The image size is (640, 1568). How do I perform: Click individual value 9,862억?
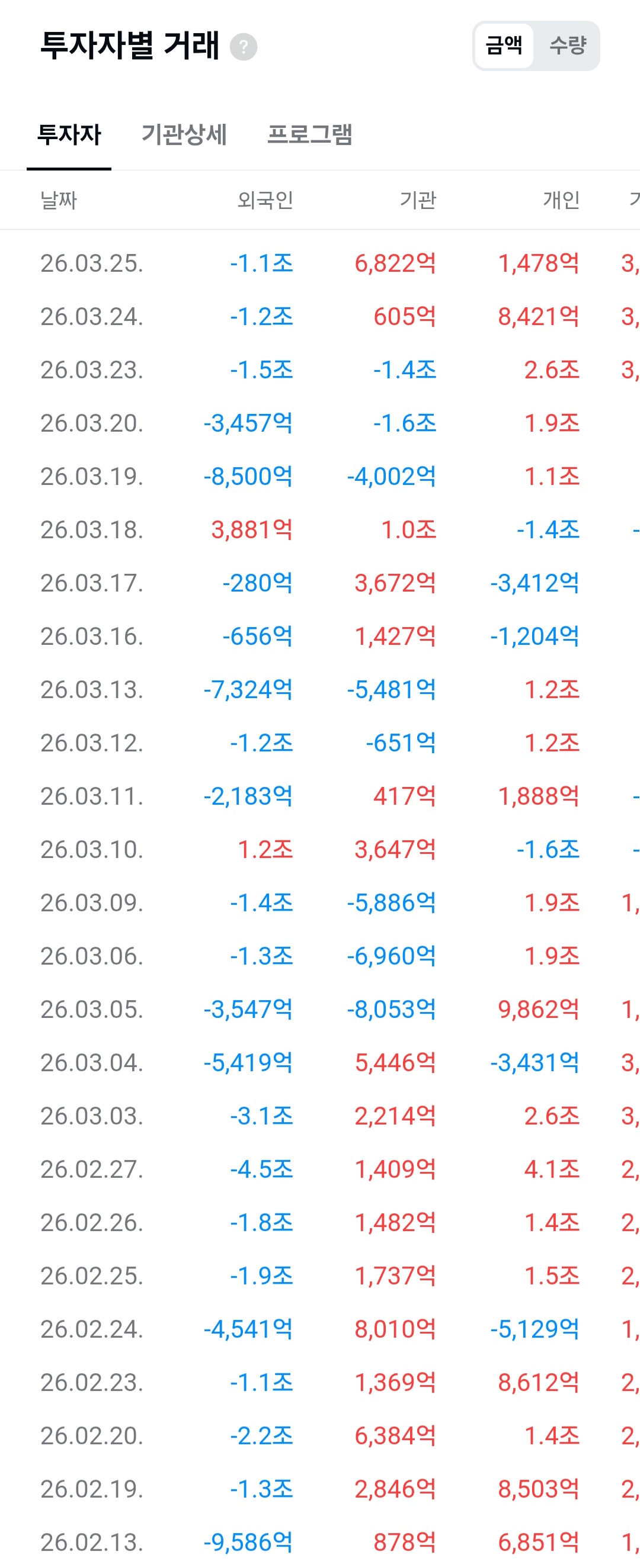tap(539, 1009)
